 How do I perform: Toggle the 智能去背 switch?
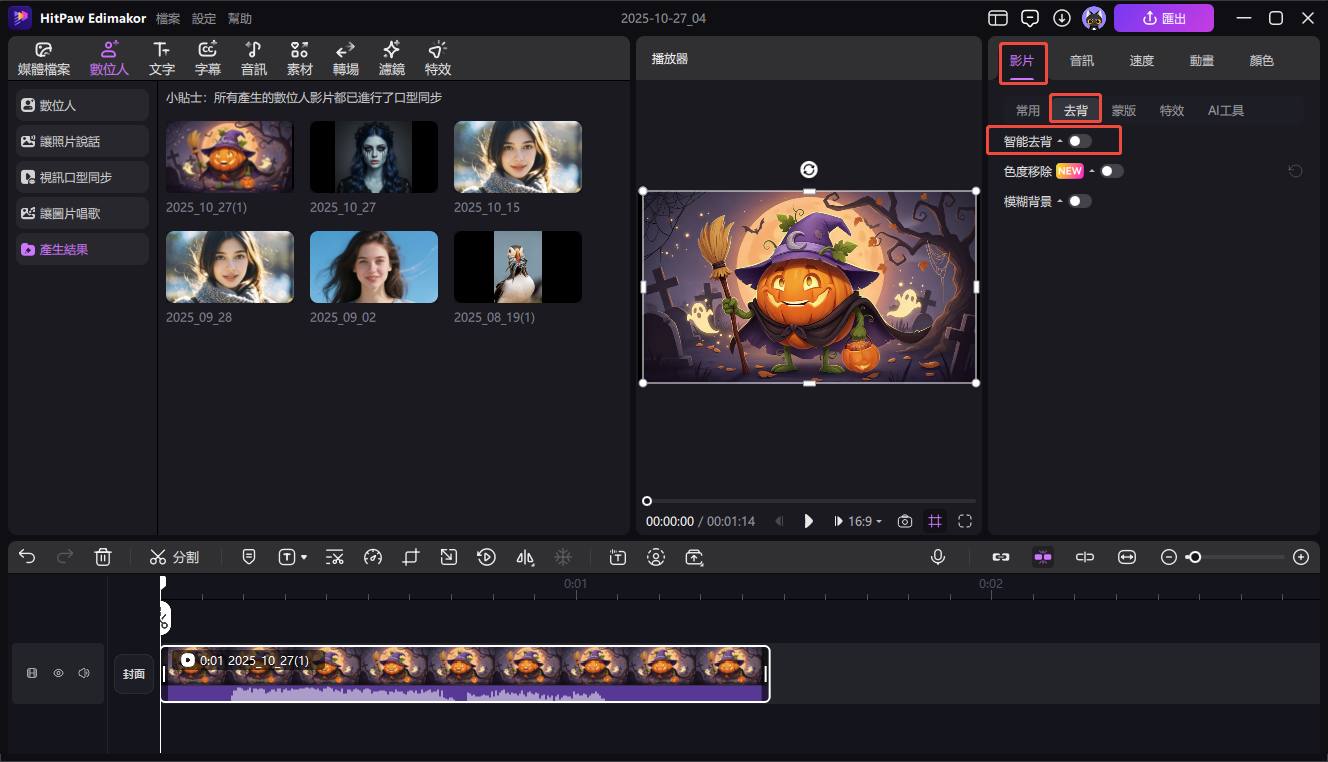1080,141
